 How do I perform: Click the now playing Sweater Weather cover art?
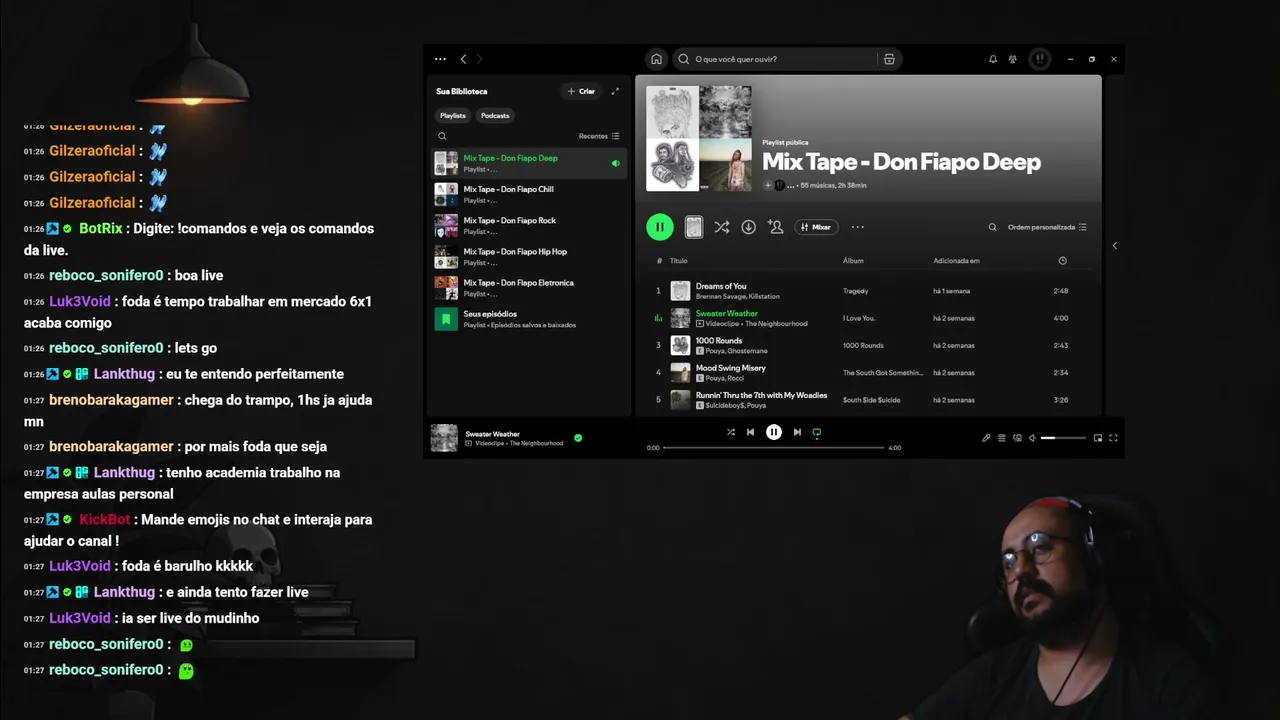point(444,438)
